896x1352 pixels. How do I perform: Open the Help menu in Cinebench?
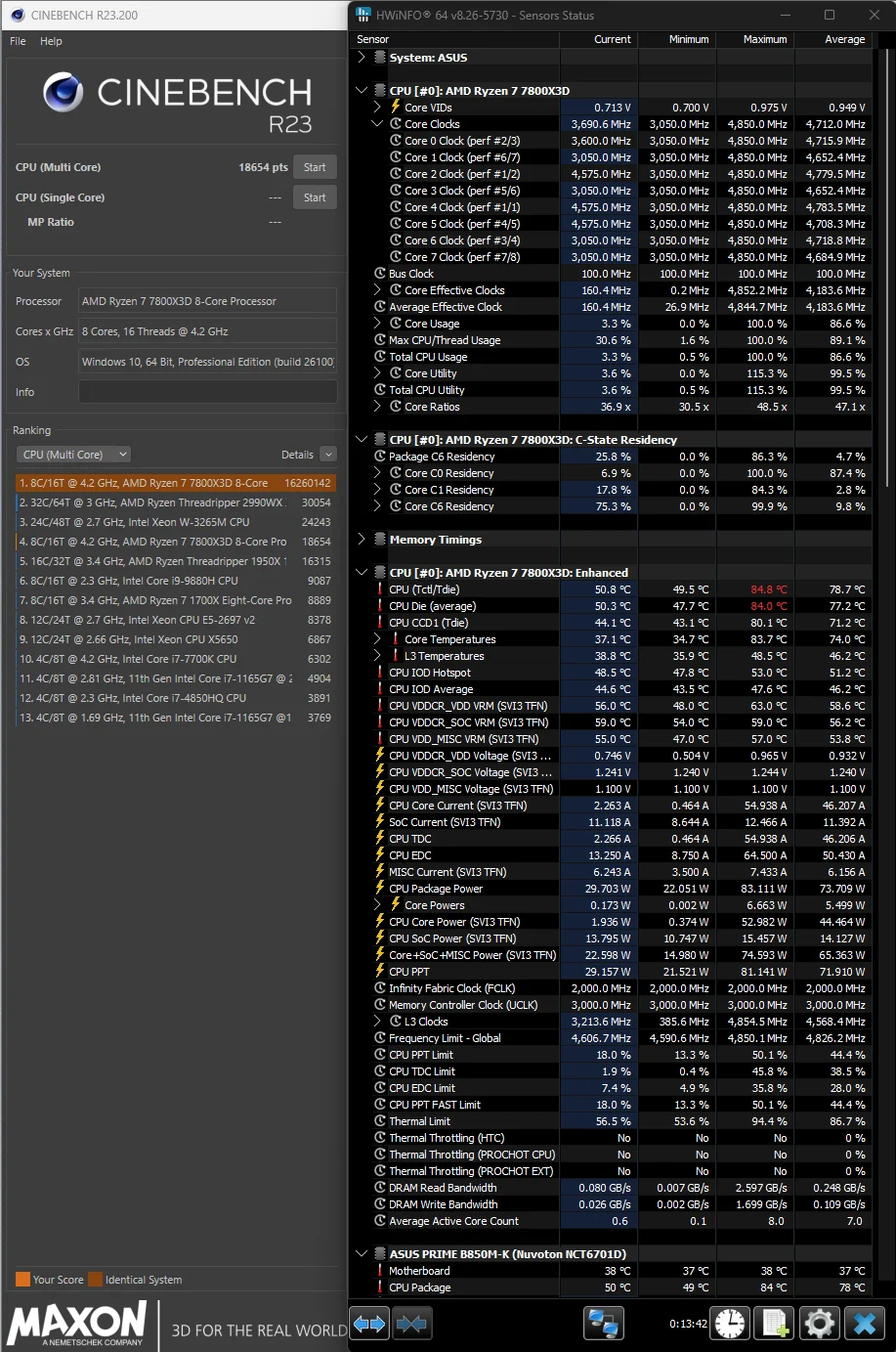pyautogui.click(x=51, y=41)
